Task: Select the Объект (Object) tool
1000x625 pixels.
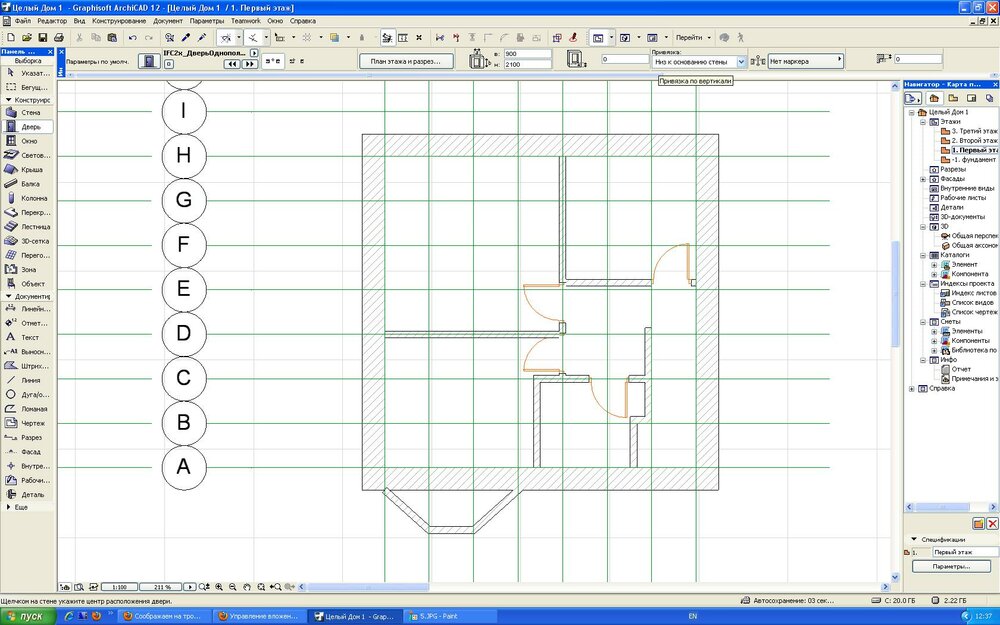Action: tap(27, 284)
